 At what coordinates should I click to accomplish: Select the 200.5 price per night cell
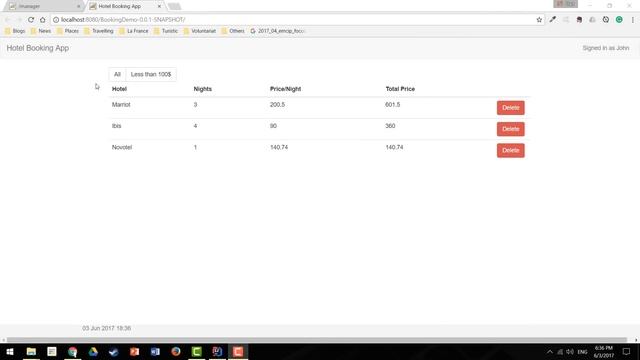(x=277, y=104)
